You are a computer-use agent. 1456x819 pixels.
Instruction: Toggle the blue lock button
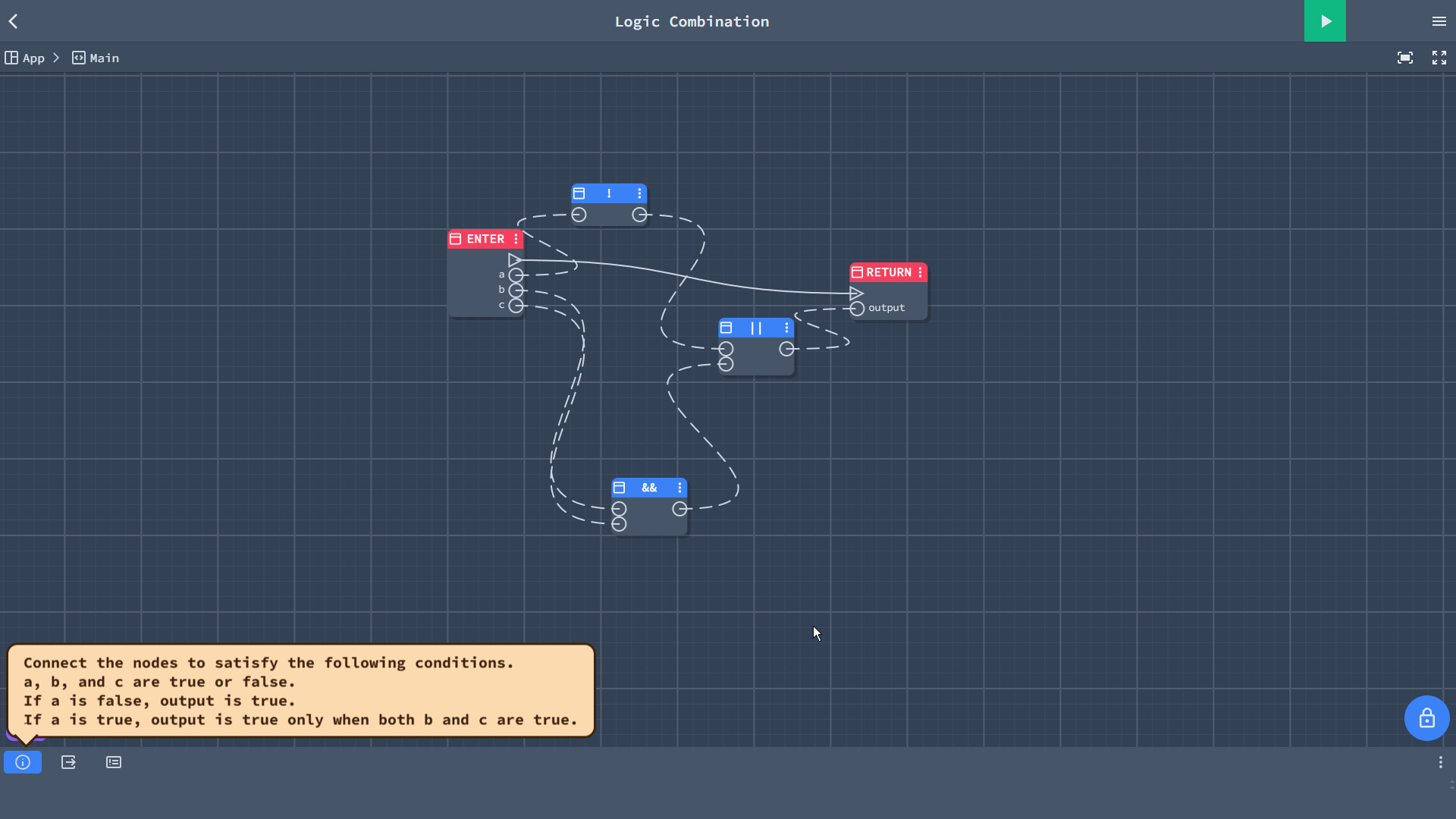click(1426, 718)
